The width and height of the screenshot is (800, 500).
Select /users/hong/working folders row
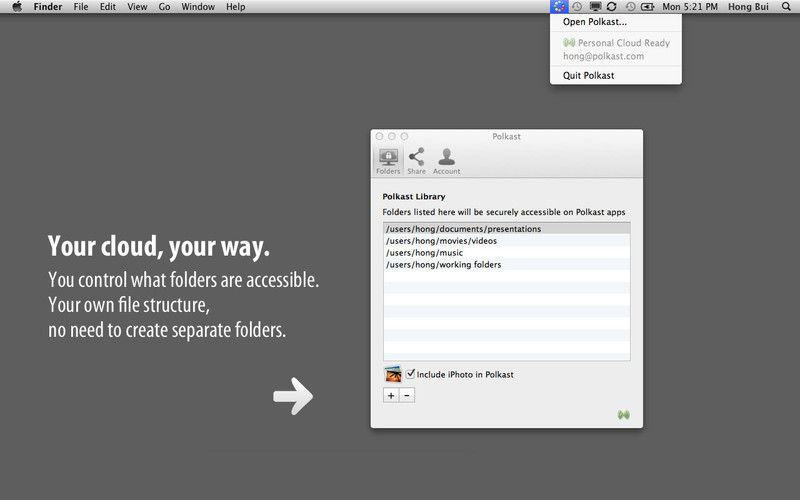click(507, 264)
